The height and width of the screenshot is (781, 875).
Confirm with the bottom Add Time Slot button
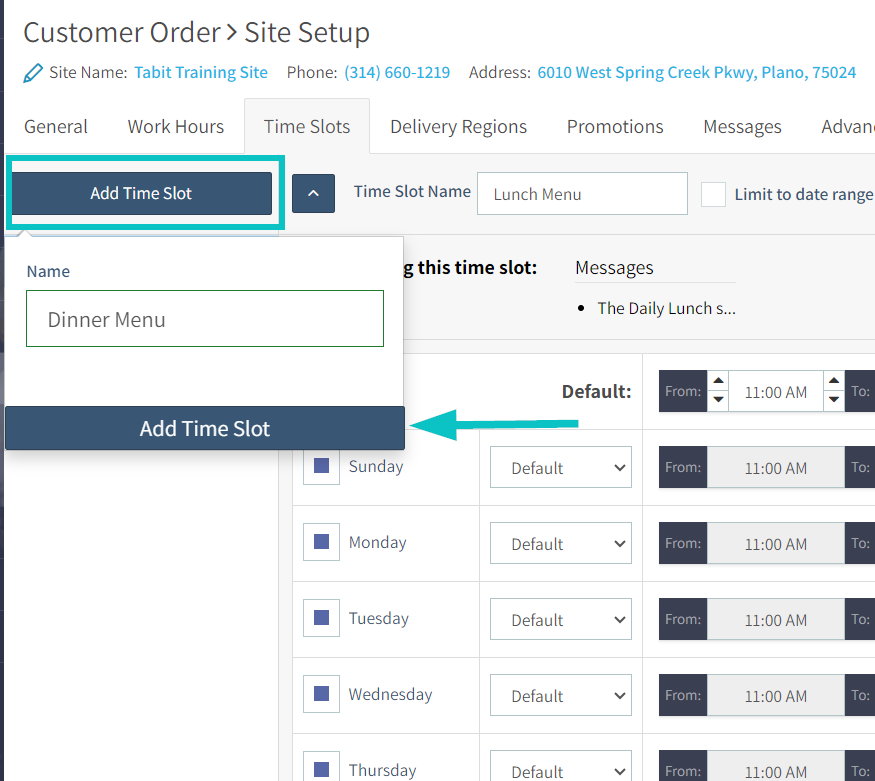coord(204,429)
